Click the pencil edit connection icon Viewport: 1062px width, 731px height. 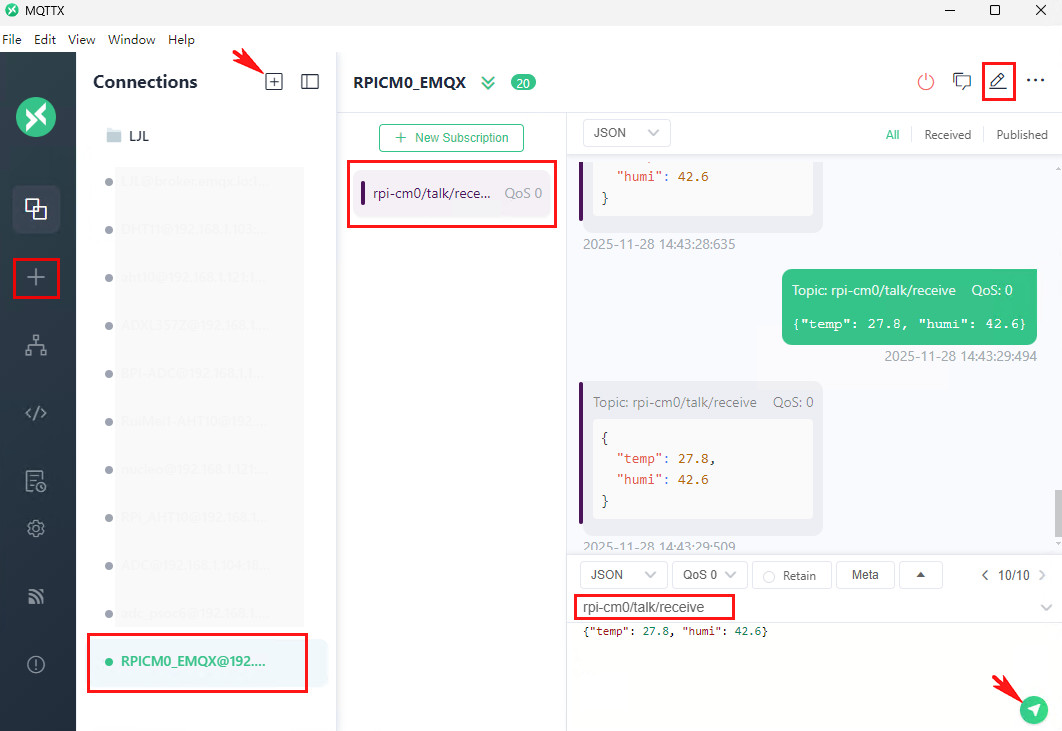coord(998,81)
